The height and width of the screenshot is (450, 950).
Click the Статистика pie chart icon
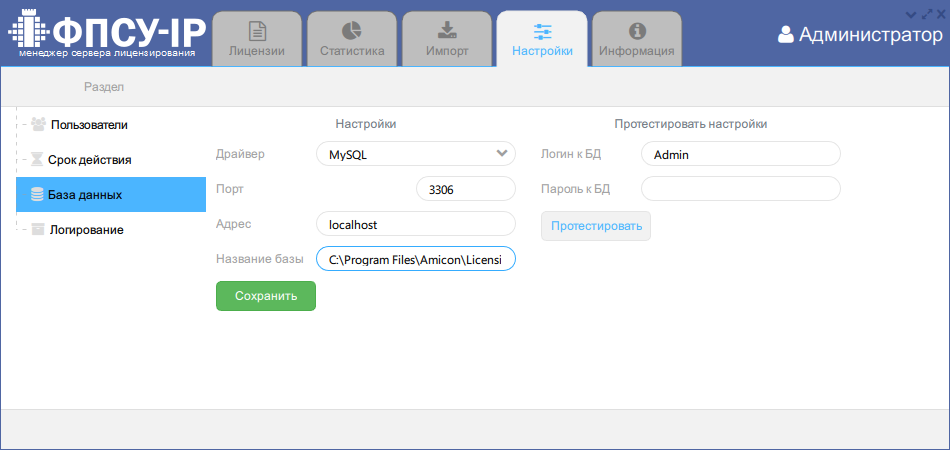pos(352,31)
